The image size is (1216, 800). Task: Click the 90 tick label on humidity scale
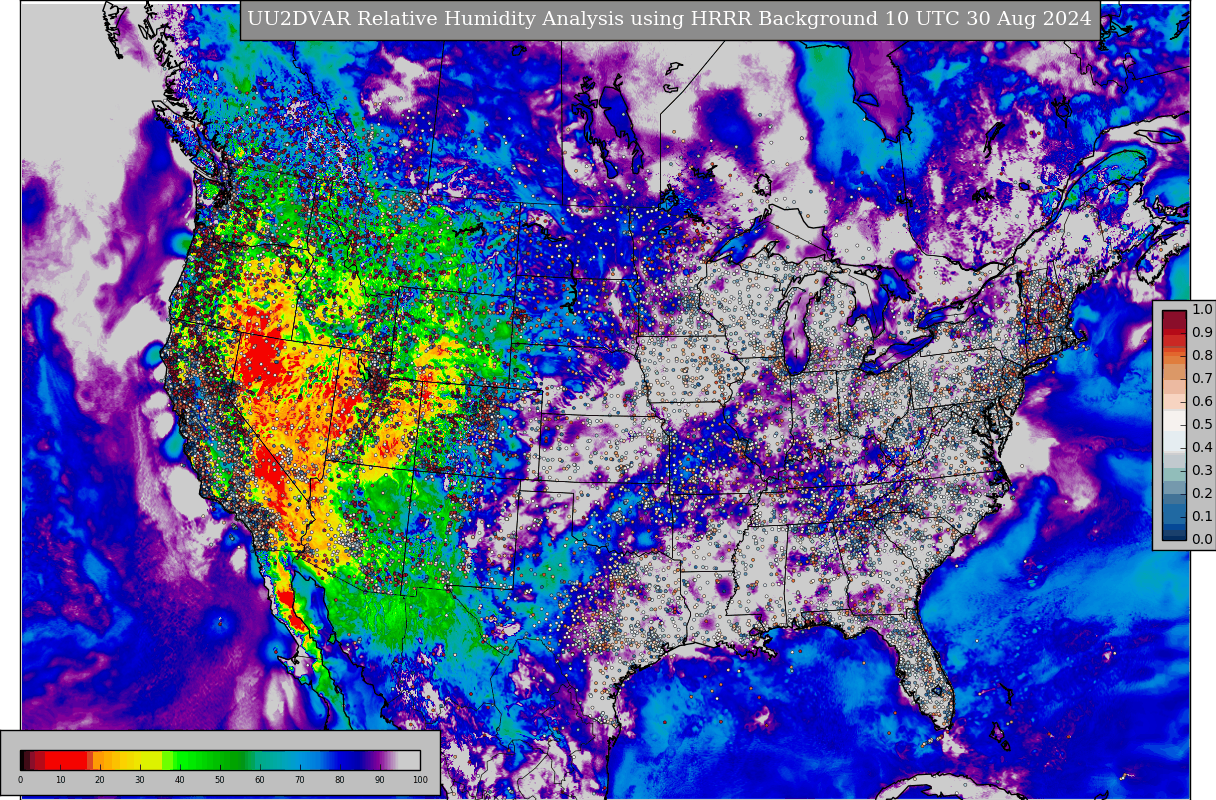[x=380, y=780]
